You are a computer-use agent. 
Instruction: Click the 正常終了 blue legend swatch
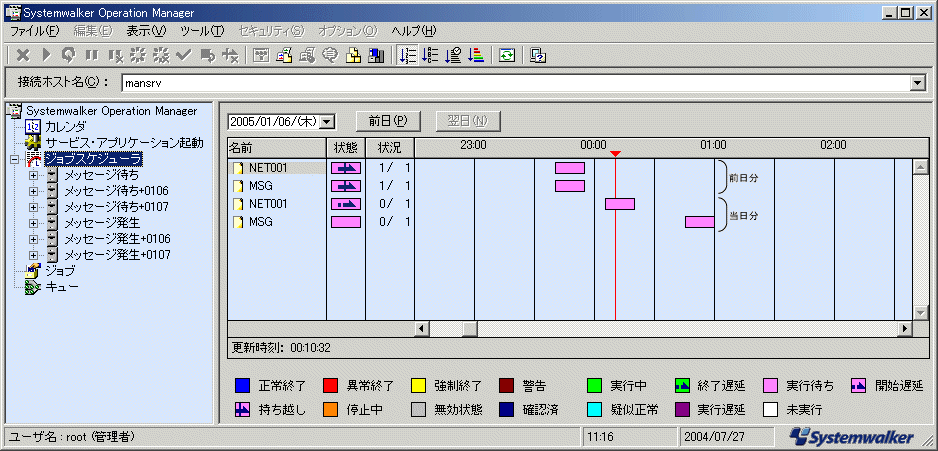pyautogui.click(x=242, y=385)
